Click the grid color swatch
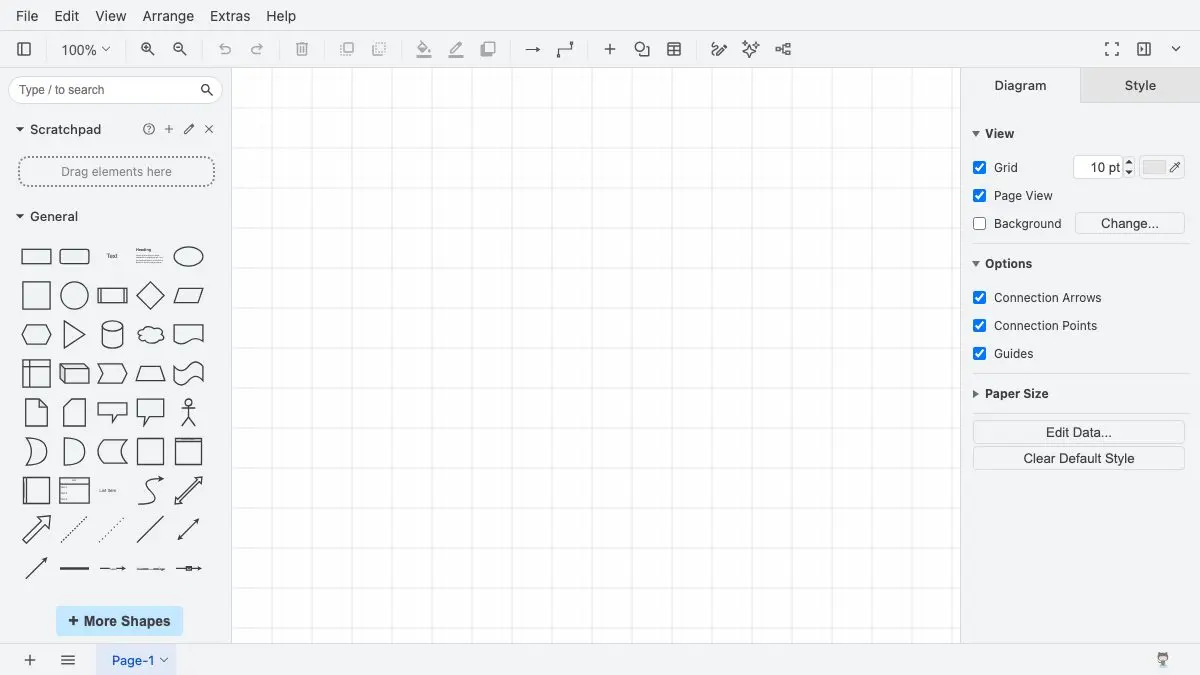This screenshot has width=1200, height=675. [x=1163, y=168]
